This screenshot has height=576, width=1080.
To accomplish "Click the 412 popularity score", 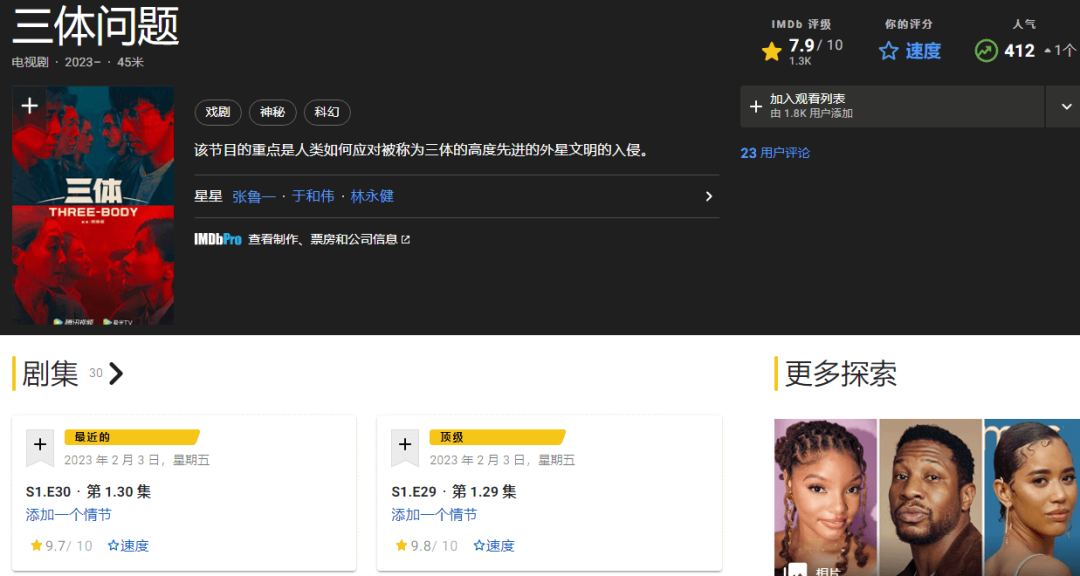I will [x=1019, y=51].
